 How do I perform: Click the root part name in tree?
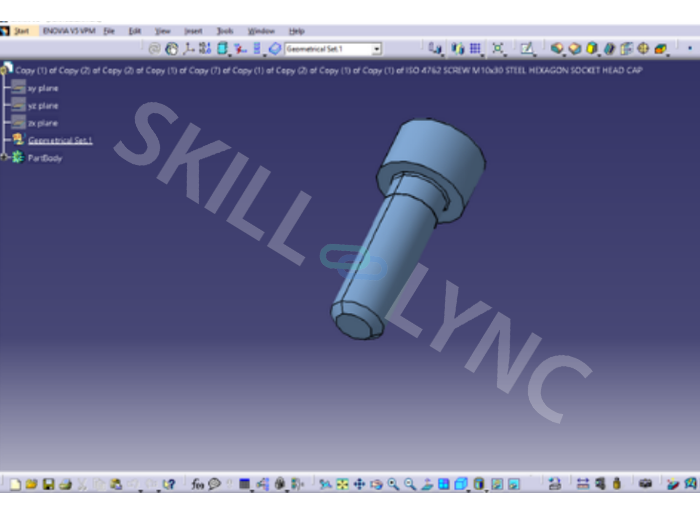(329, 70)
